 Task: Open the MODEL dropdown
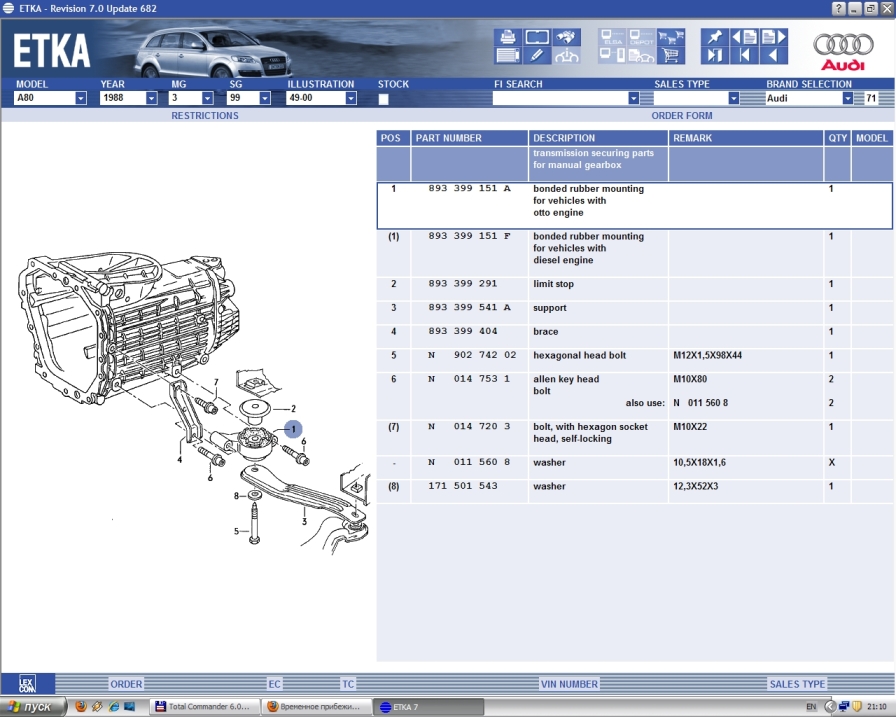(x=81, y=98)
